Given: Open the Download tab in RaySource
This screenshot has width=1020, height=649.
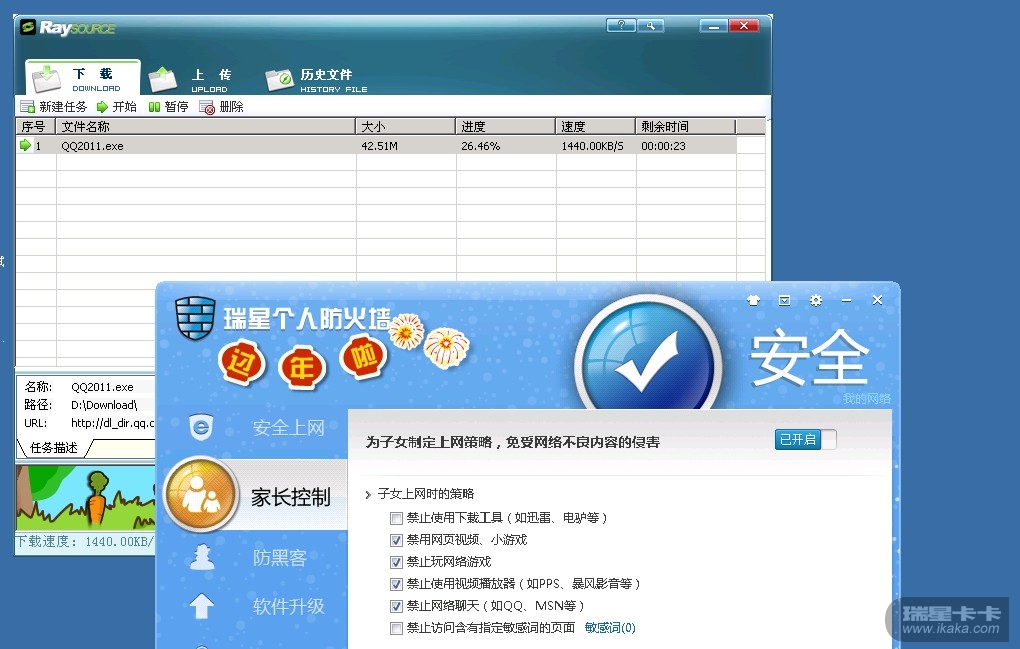Looking at the screenshot, I should pos(83,79).
